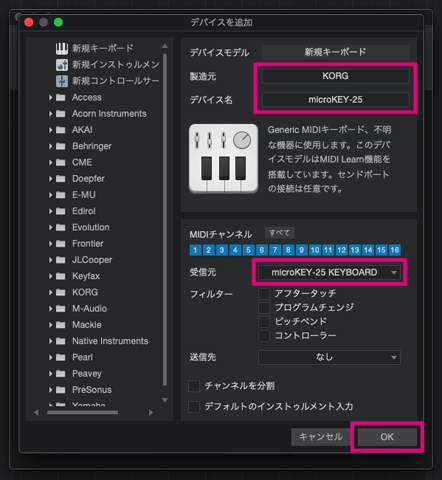Expand the Acorn Instruments folder
Image resolution: width=442 pixels, height=480 pixels.
[50, 114]
